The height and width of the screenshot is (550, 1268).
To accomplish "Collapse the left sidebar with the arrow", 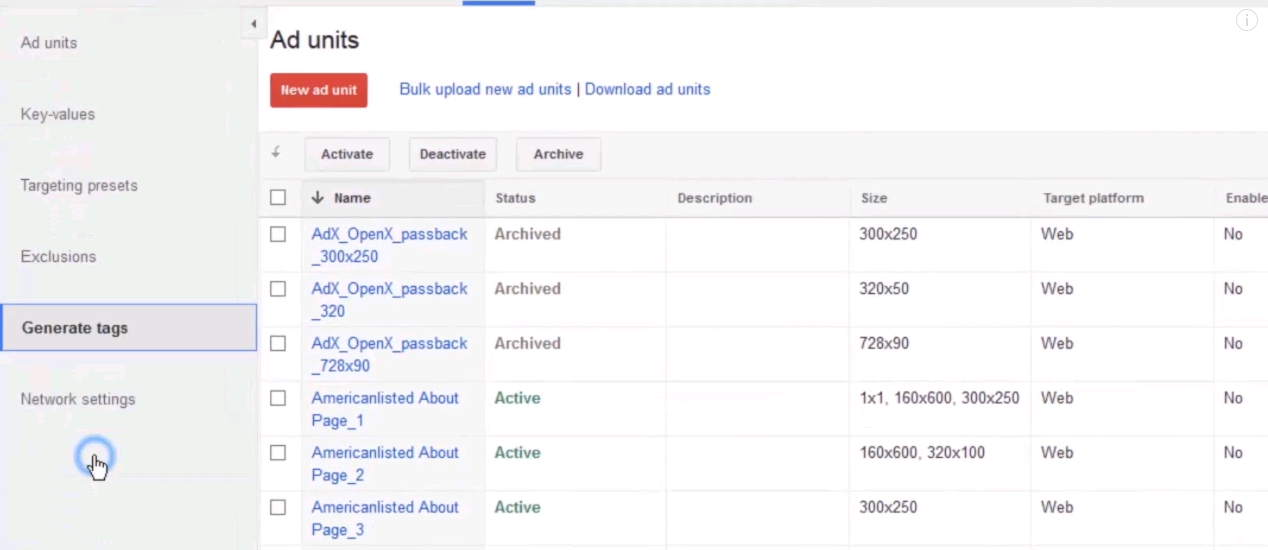I will pyautogui.click(x=253, y=23).
